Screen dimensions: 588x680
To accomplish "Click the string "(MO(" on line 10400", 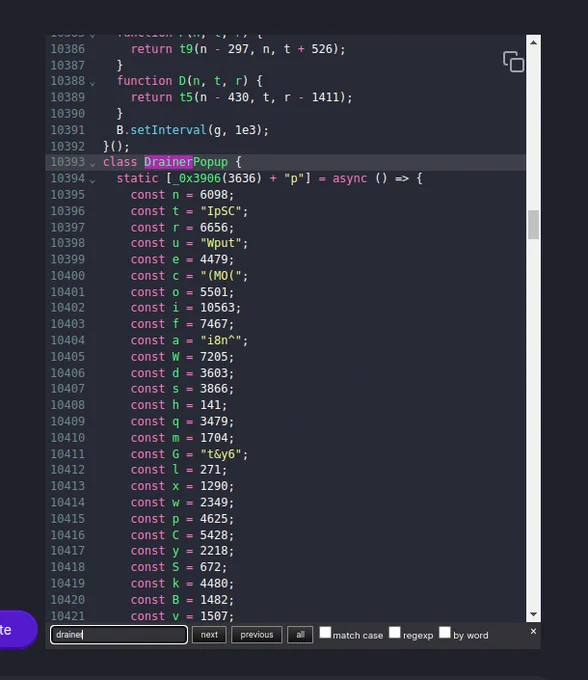I will coord(221,276).
